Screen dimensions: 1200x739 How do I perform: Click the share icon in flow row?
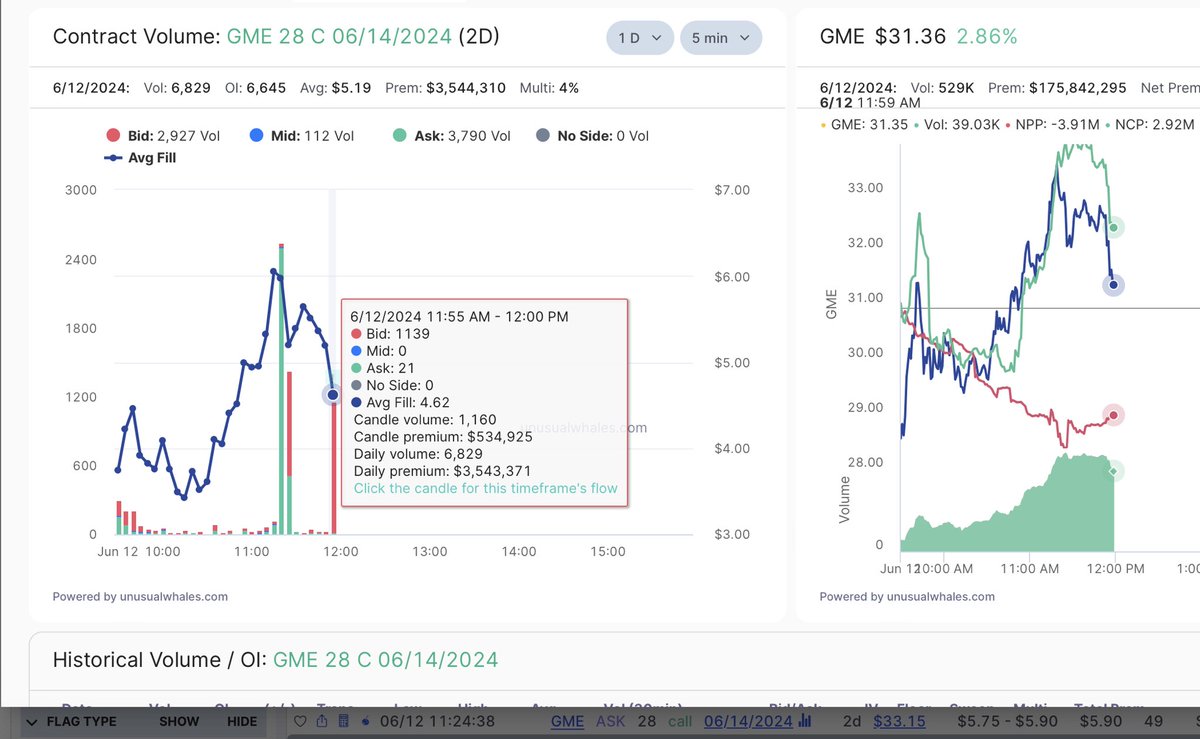coord(322,721)
